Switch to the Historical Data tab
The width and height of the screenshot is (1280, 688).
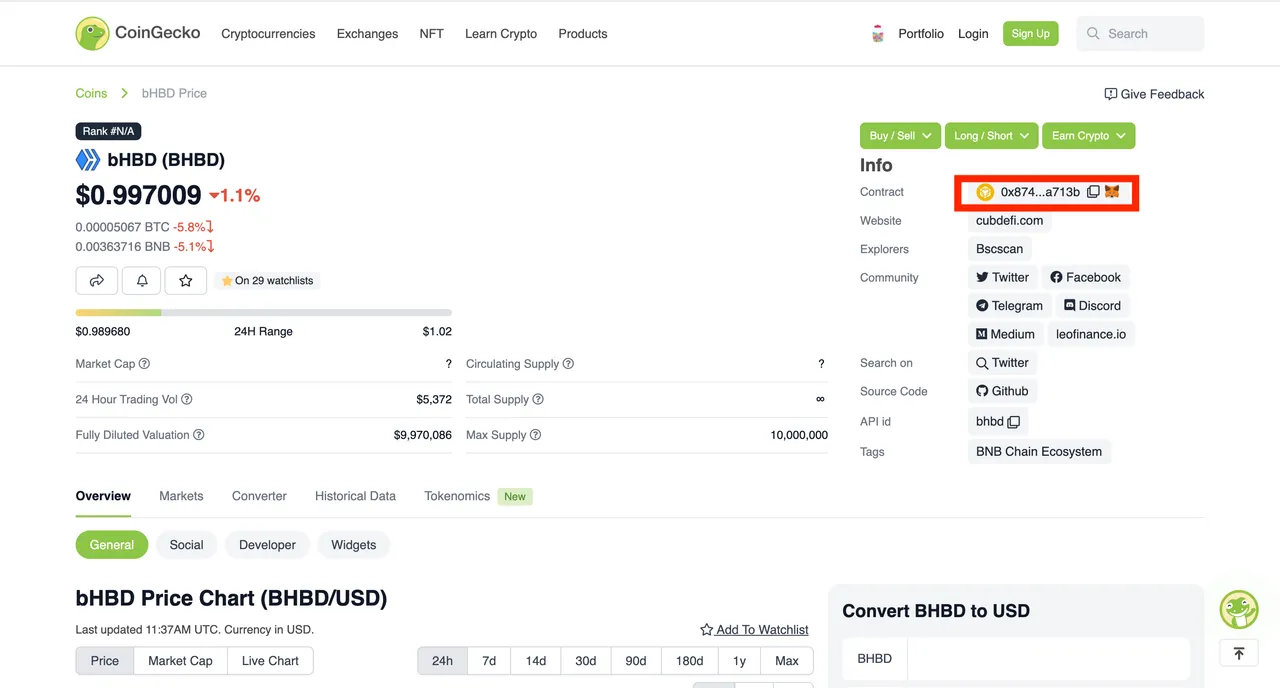pyautogui.click(x=355, y=496)
